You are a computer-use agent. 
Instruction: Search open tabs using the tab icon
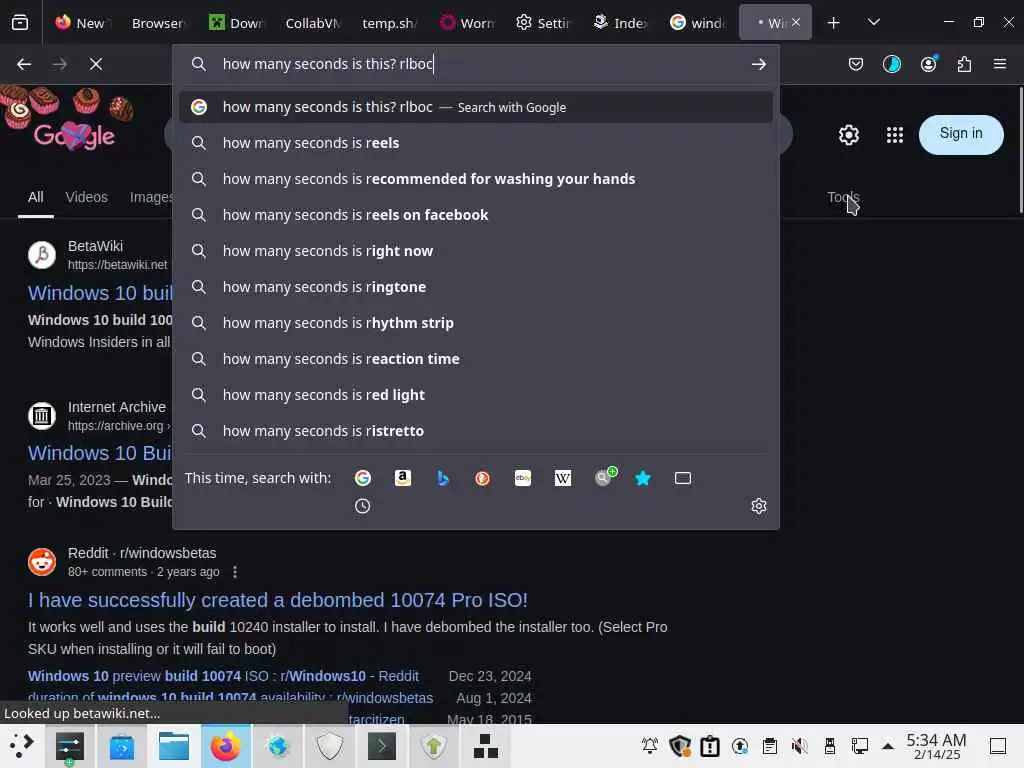click(x=682, y=478)
